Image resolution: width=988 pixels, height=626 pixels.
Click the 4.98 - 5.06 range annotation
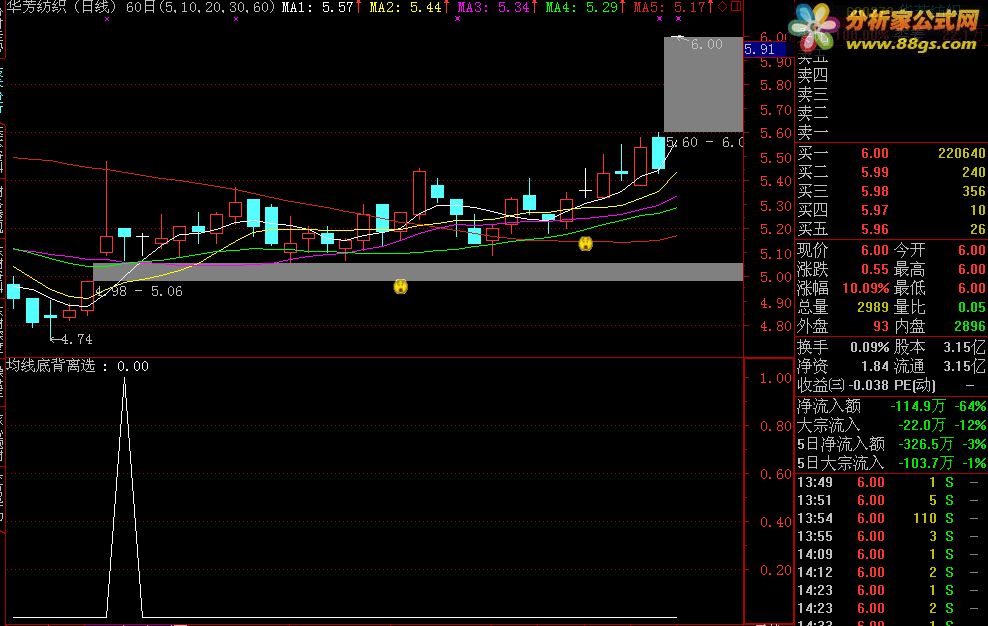click(139, 291)
